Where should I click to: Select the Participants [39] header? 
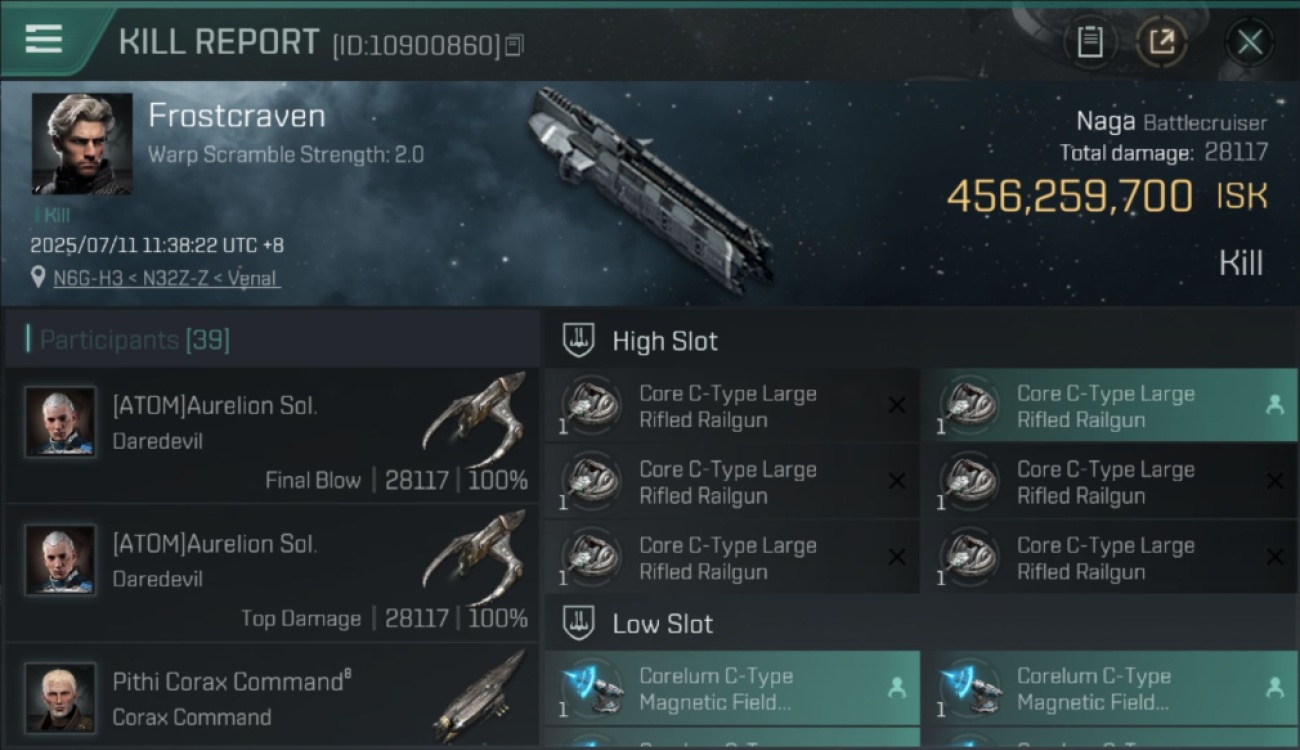pyautogui.click(x=135, y=340)
